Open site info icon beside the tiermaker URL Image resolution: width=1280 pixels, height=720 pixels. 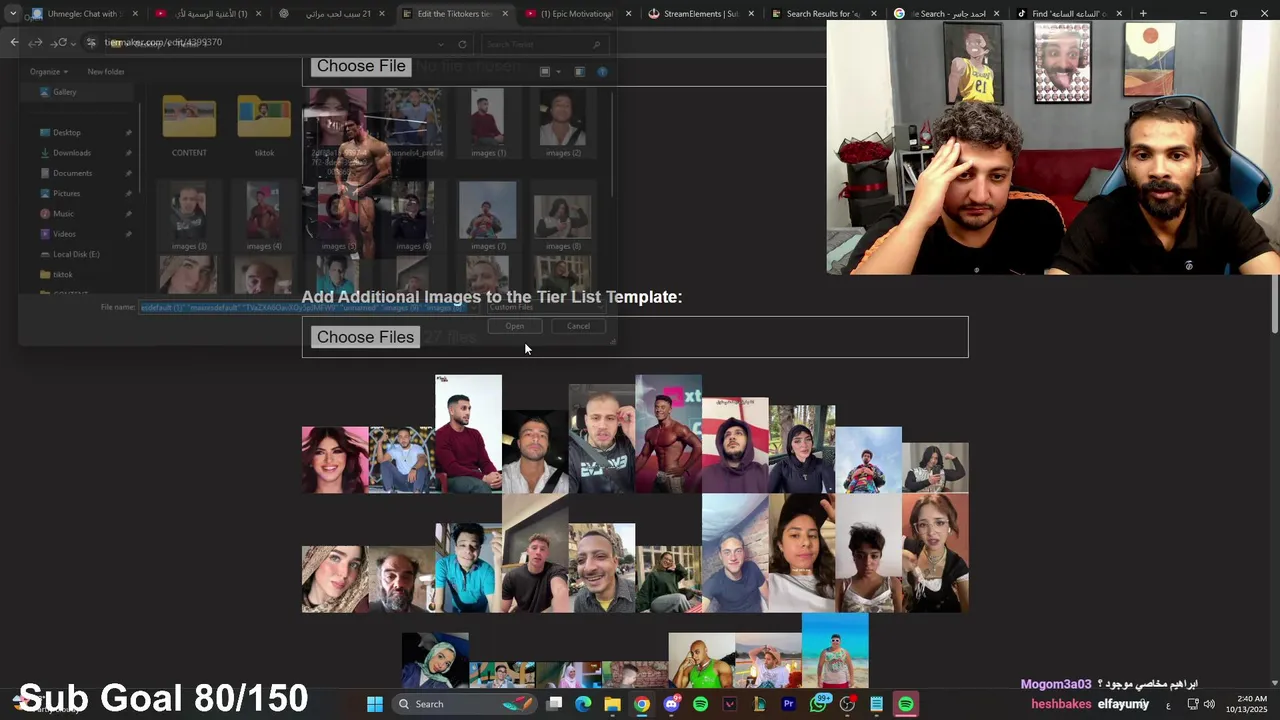91,42
